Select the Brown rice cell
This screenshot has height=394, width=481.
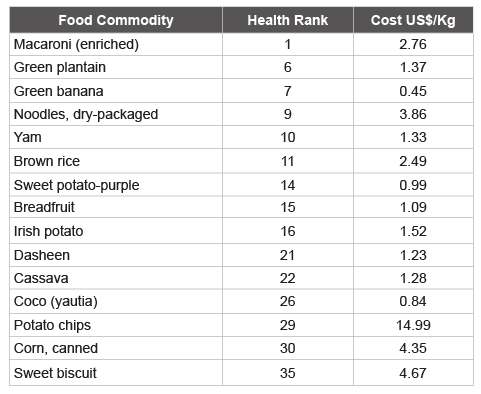pos(116,161)
